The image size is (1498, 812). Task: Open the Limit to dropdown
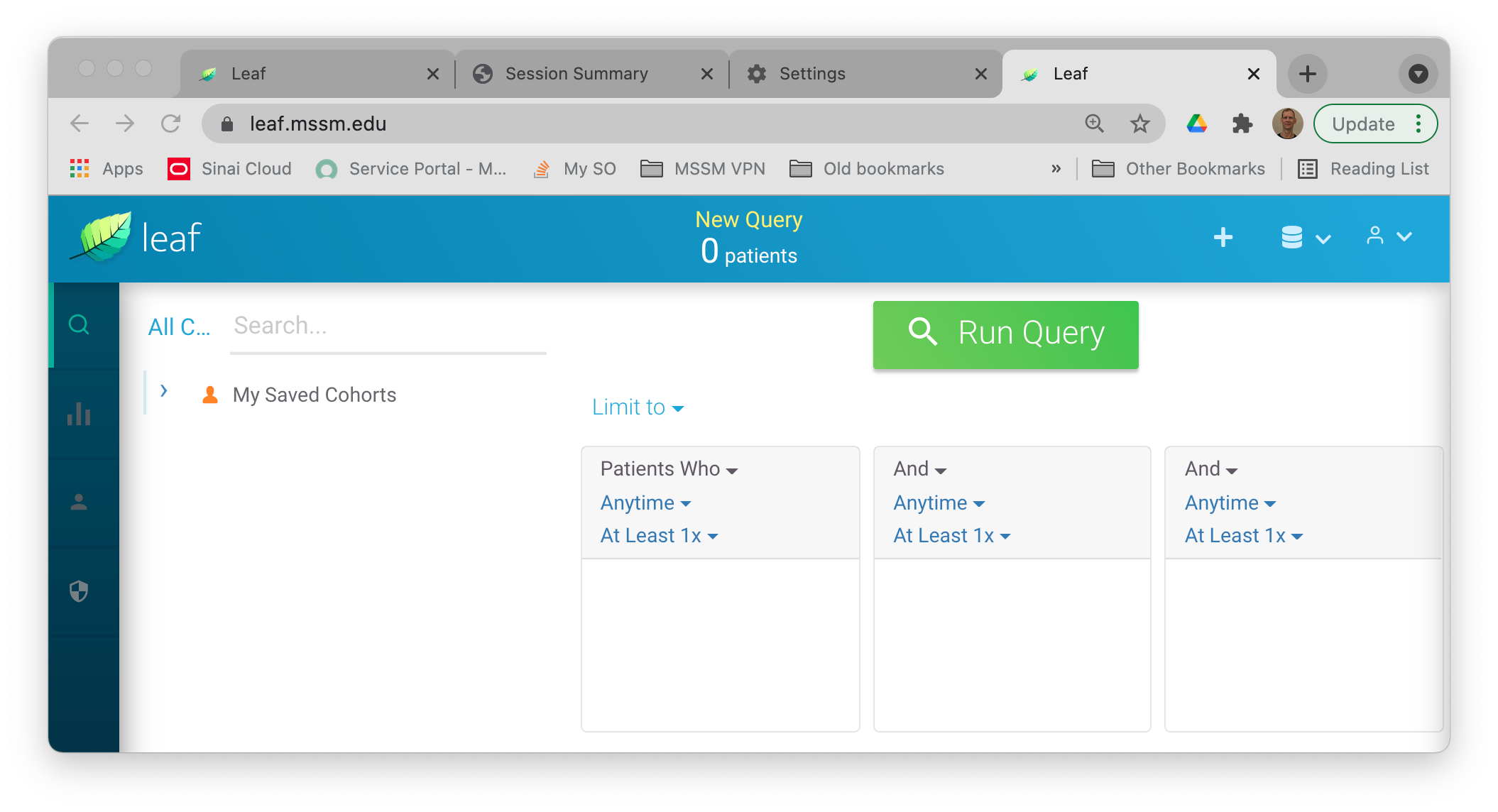(638, 407)
